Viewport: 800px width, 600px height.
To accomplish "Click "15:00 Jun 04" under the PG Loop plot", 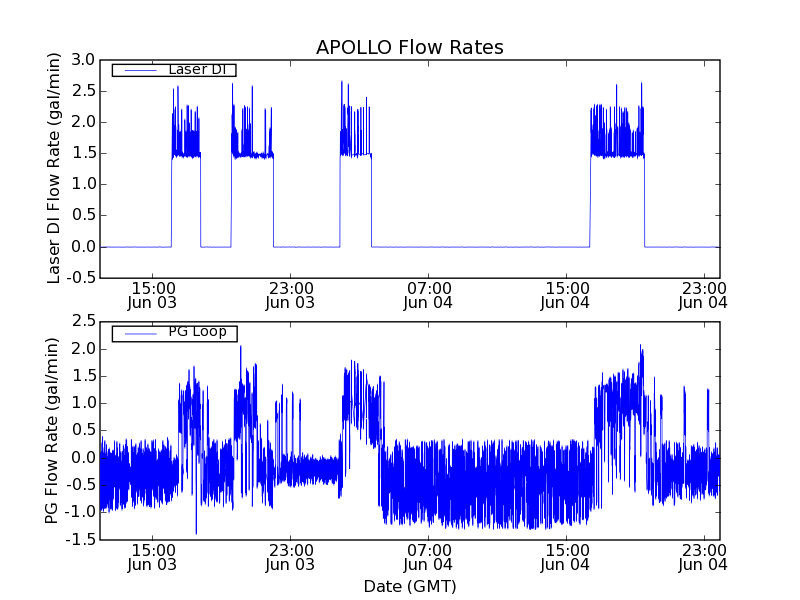I will tap(565, 558).
